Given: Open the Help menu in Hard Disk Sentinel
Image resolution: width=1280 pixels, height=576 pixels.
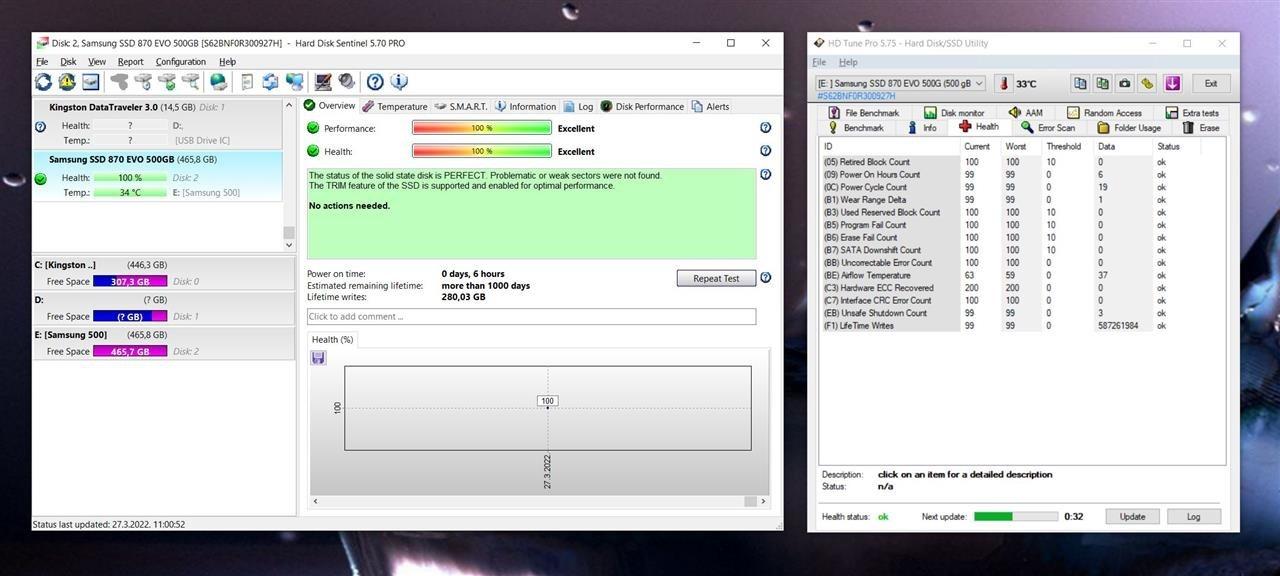Looking at the screenshot, I should point(227,62).
